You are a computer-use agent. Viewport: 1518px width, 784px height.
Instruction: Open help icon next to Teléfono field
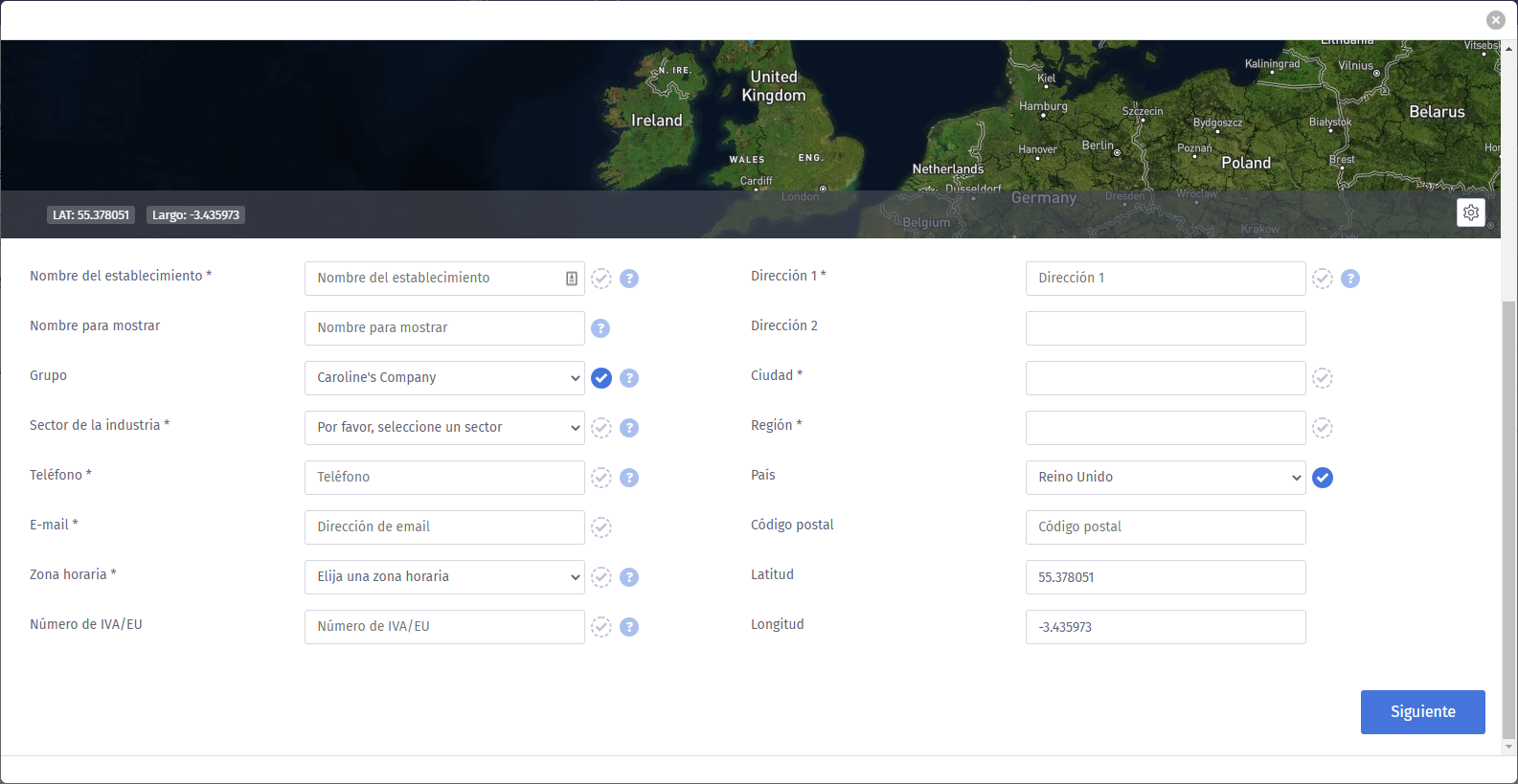click(629, 478)
